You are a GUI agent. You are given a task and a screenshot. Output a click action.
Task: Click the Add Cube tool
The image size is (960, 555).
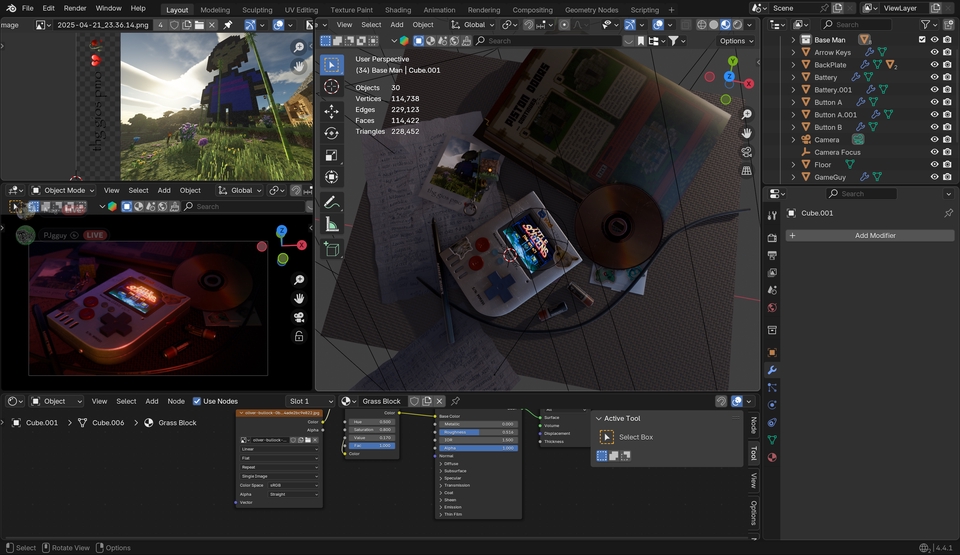click(332, 249)
